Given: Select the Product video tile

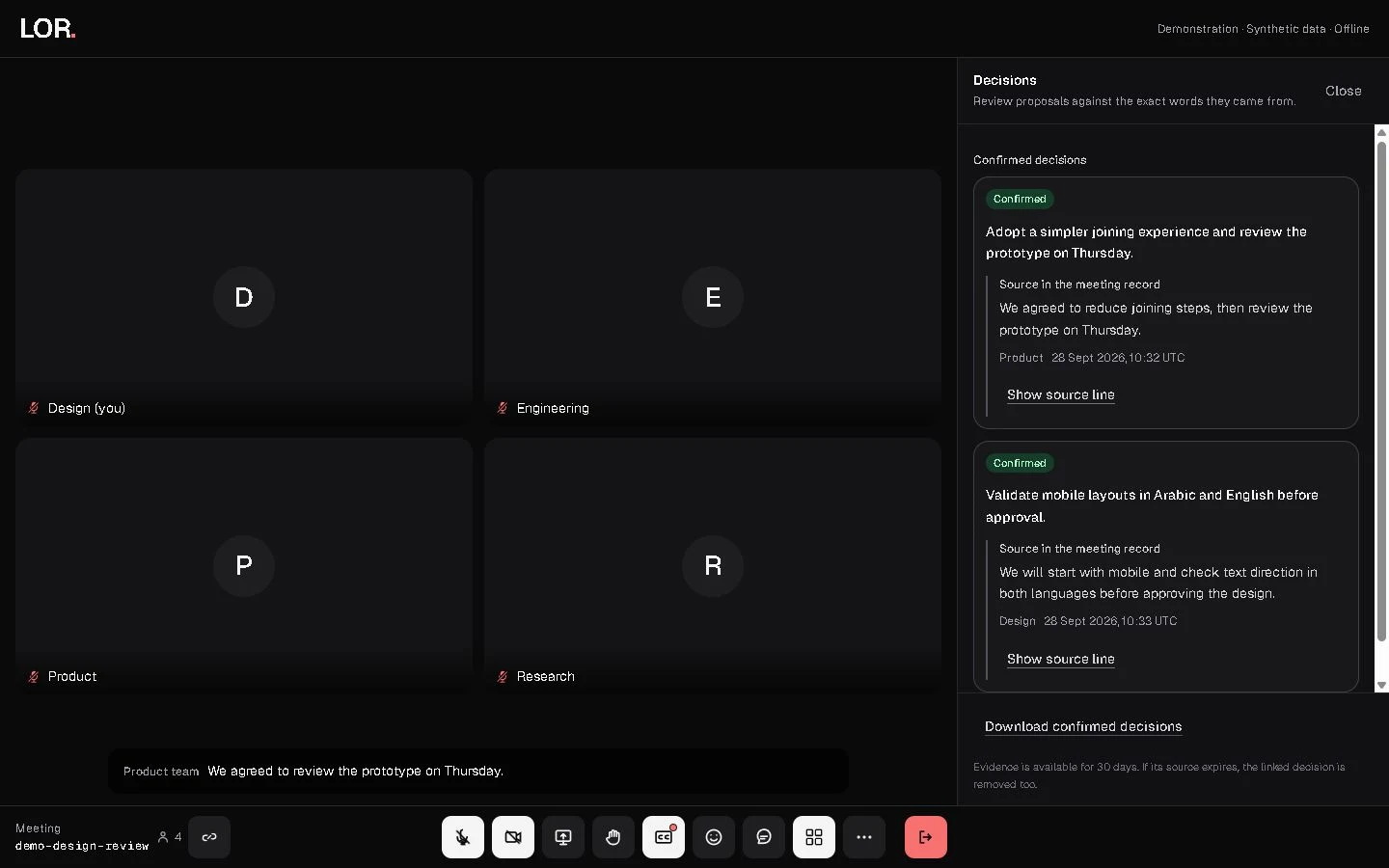Looking at the screenshot, I should [x=244, y=566].
